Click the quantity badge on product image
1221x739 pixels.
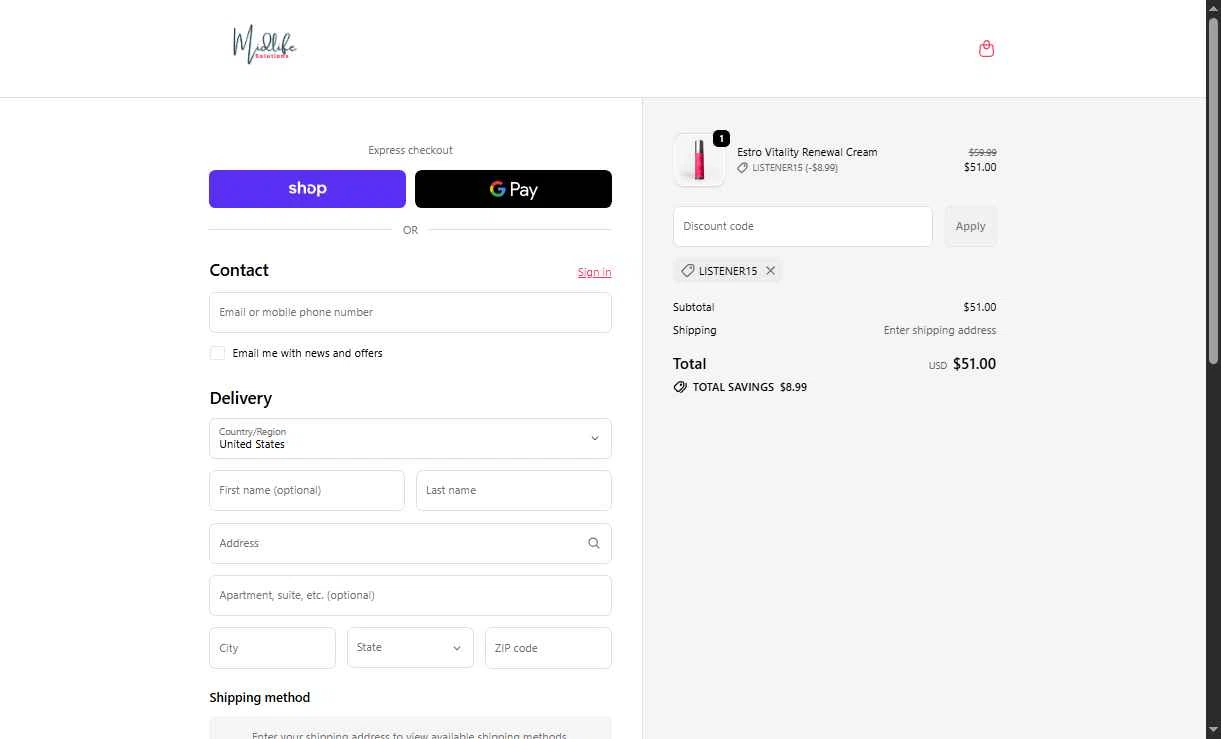point(721,139)
